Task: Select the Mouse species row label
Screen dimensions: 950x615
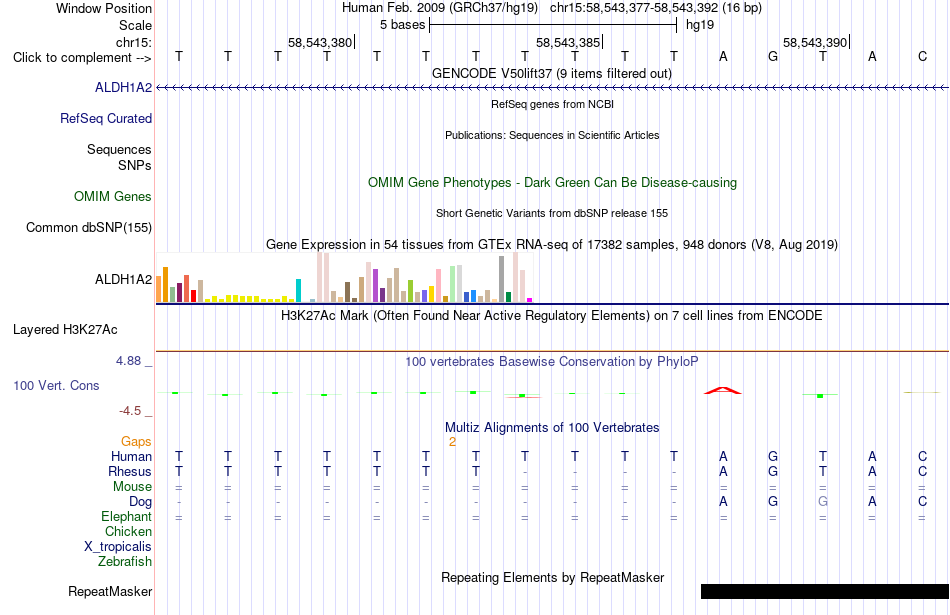Action: [132, 487]
